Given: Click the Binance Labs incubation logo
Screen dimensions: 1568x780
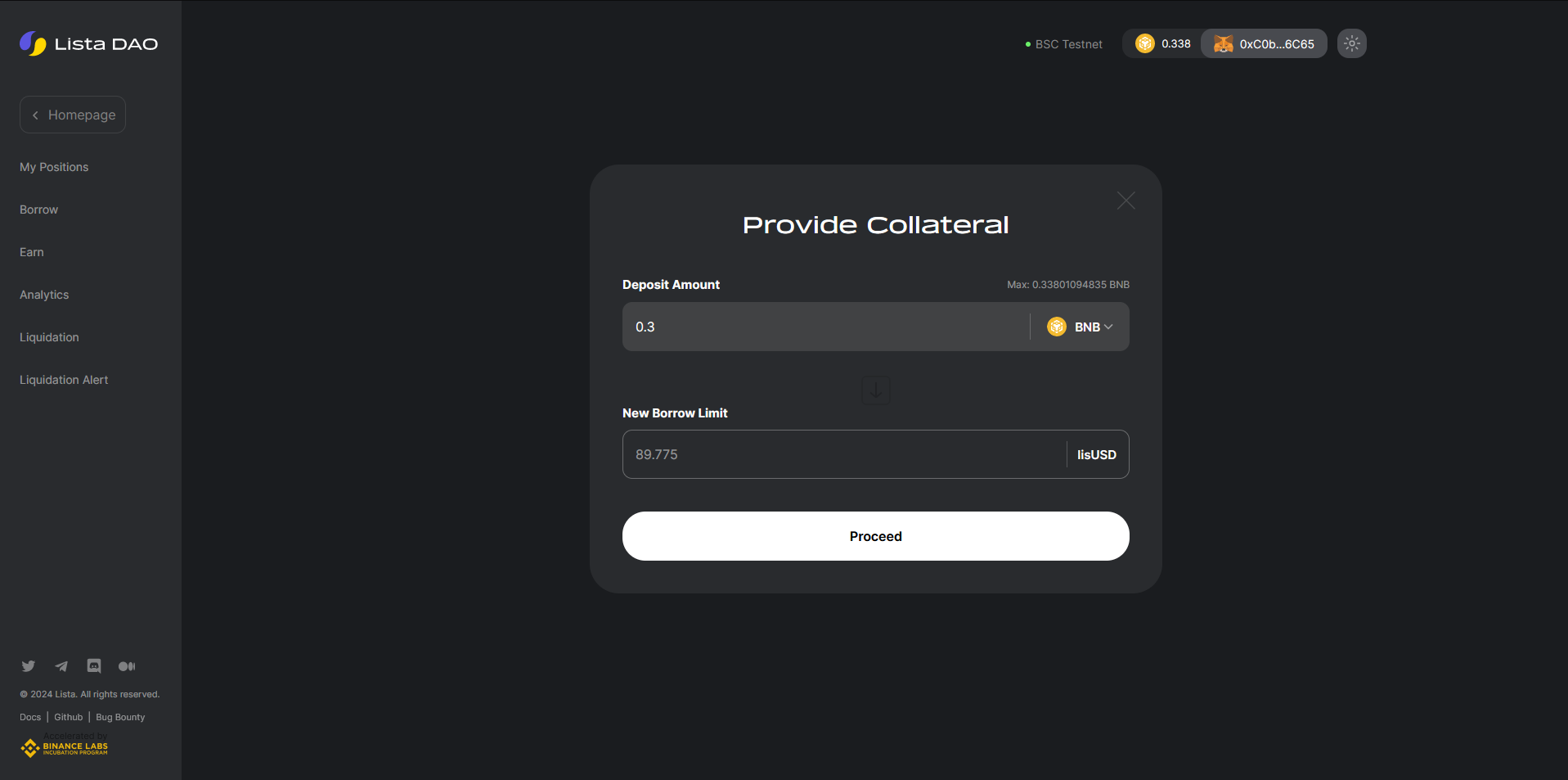Looking at the screenshot, I should pyautogui.click(x=65, y=747).
